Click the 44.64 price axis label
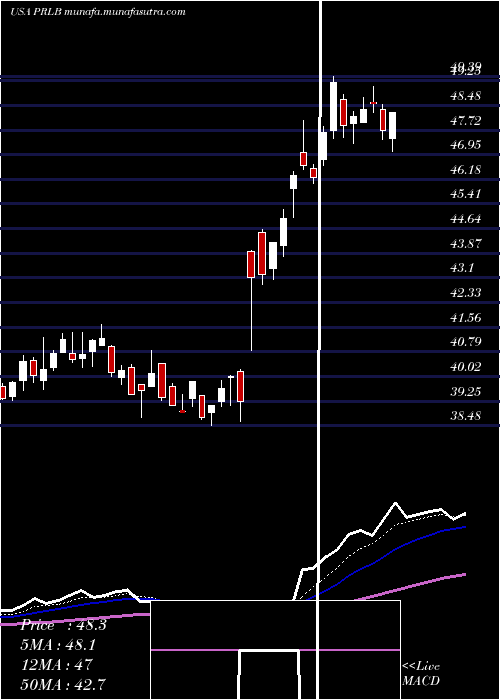The width and height of the screenshot is (500, 700). (466, 219)
